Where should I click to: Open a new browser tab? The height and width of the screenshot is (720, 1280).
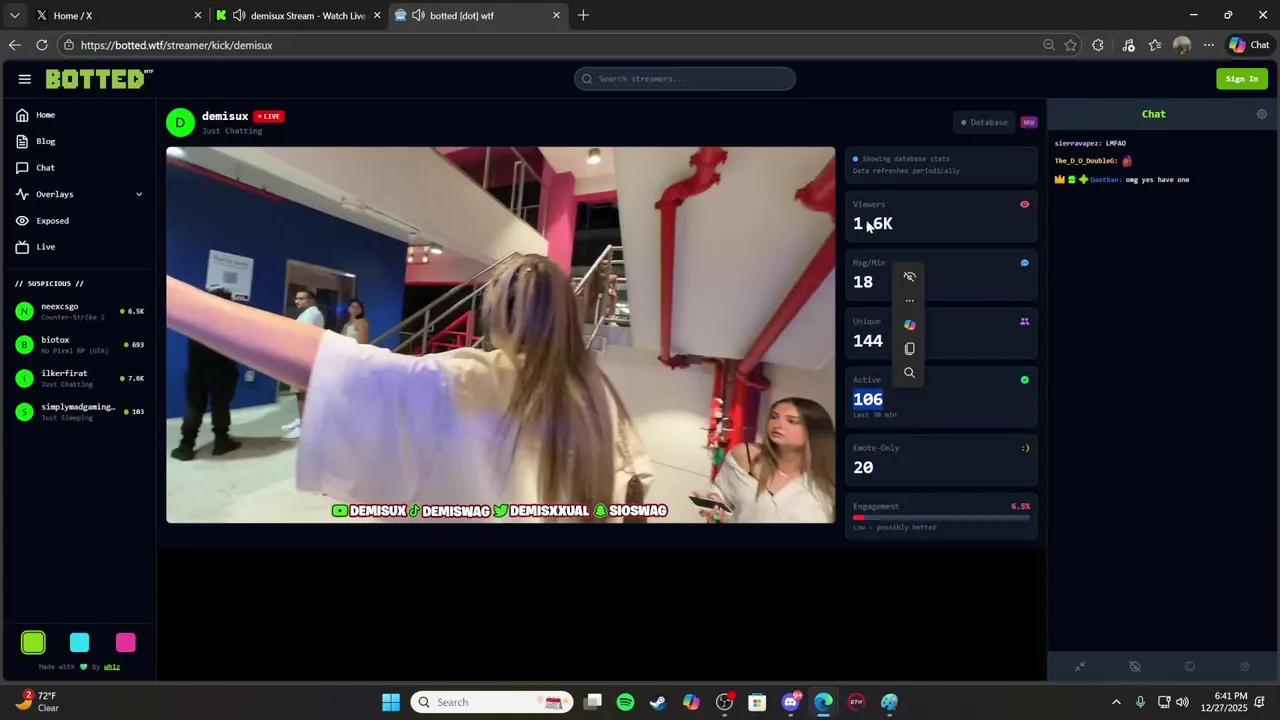[583, 15]
